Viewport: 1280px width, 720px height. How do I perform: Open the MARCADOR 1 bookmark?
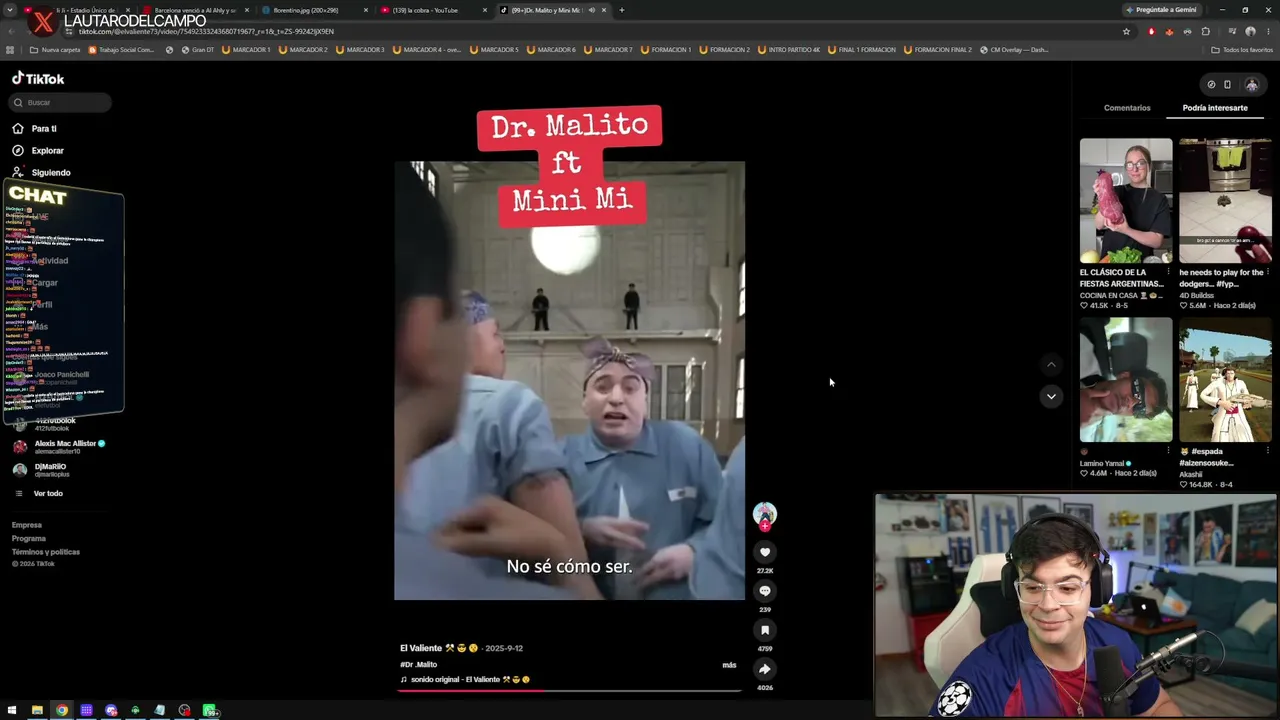(246, 50)
